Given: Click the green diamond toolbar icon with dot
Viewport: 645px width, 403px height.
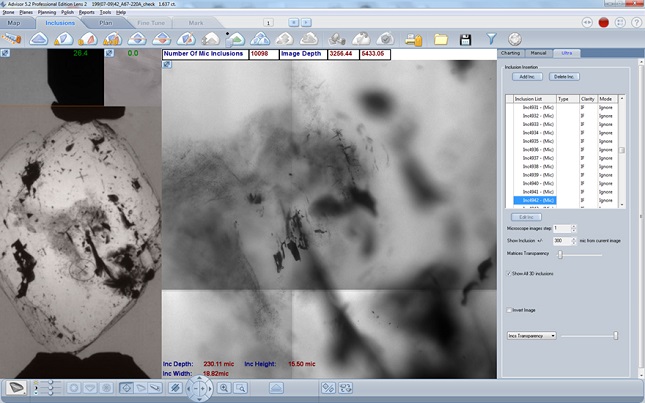Looking at the screenshot, I should click(235, 39).
